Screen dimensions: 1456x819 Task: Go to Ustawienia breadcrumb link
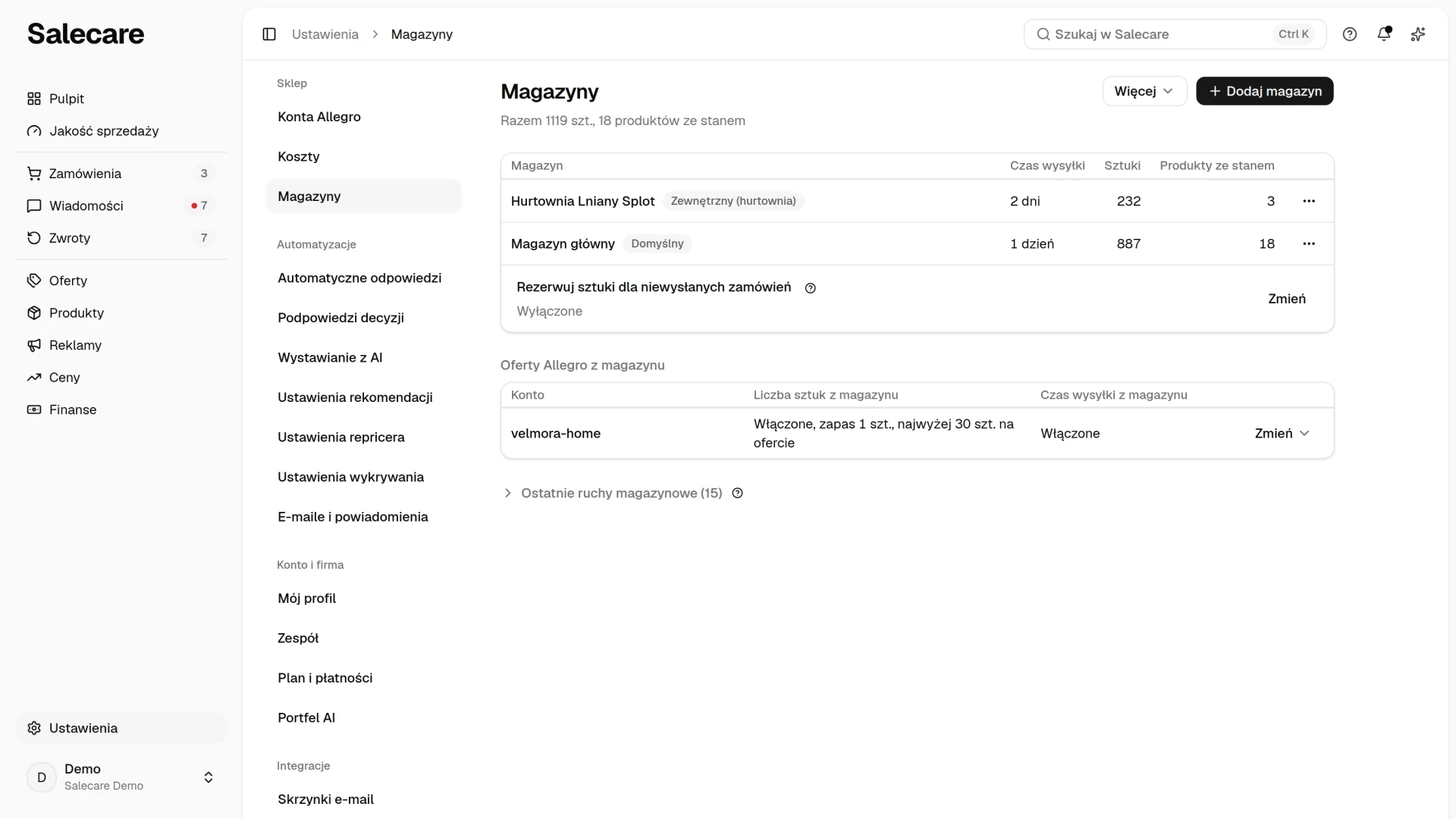pos(325,34)
